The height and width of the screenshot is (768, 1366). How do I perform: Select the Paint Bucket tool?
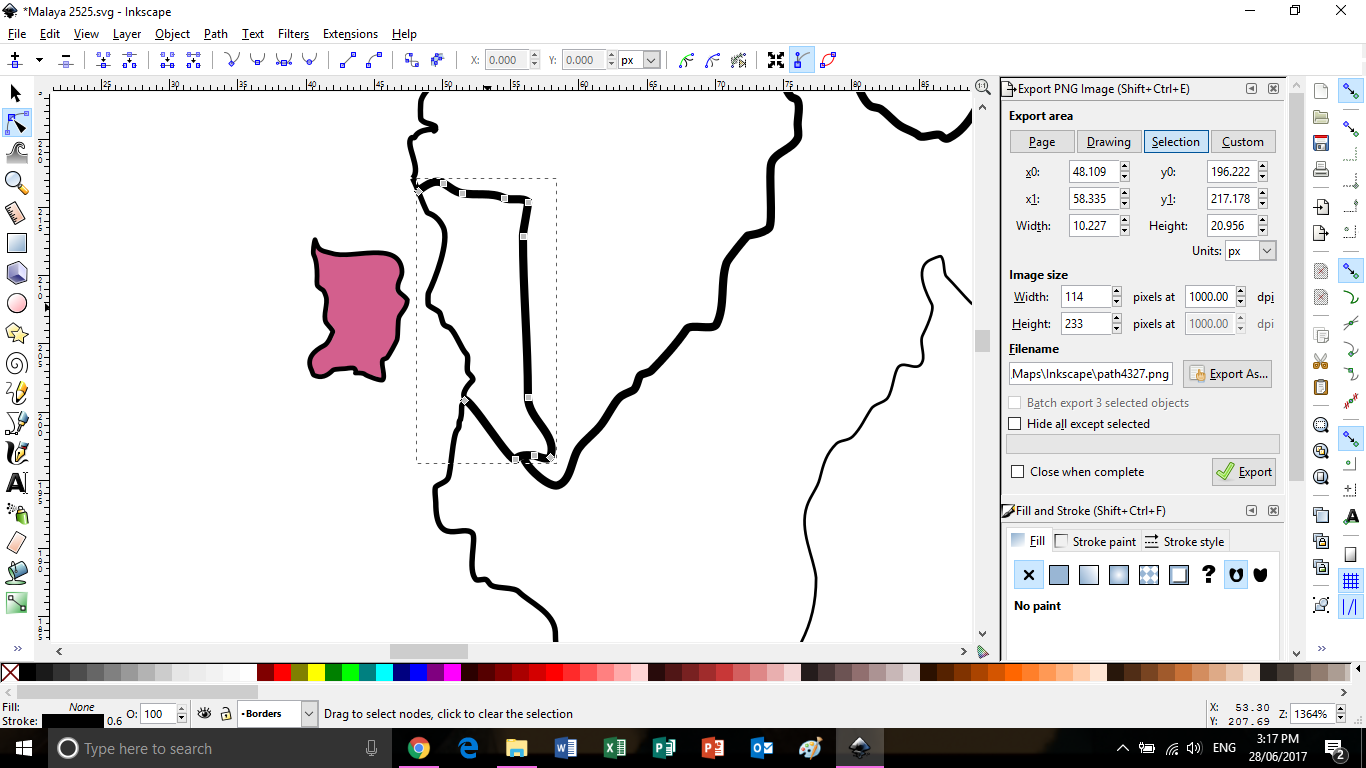[x=16, y=573]
